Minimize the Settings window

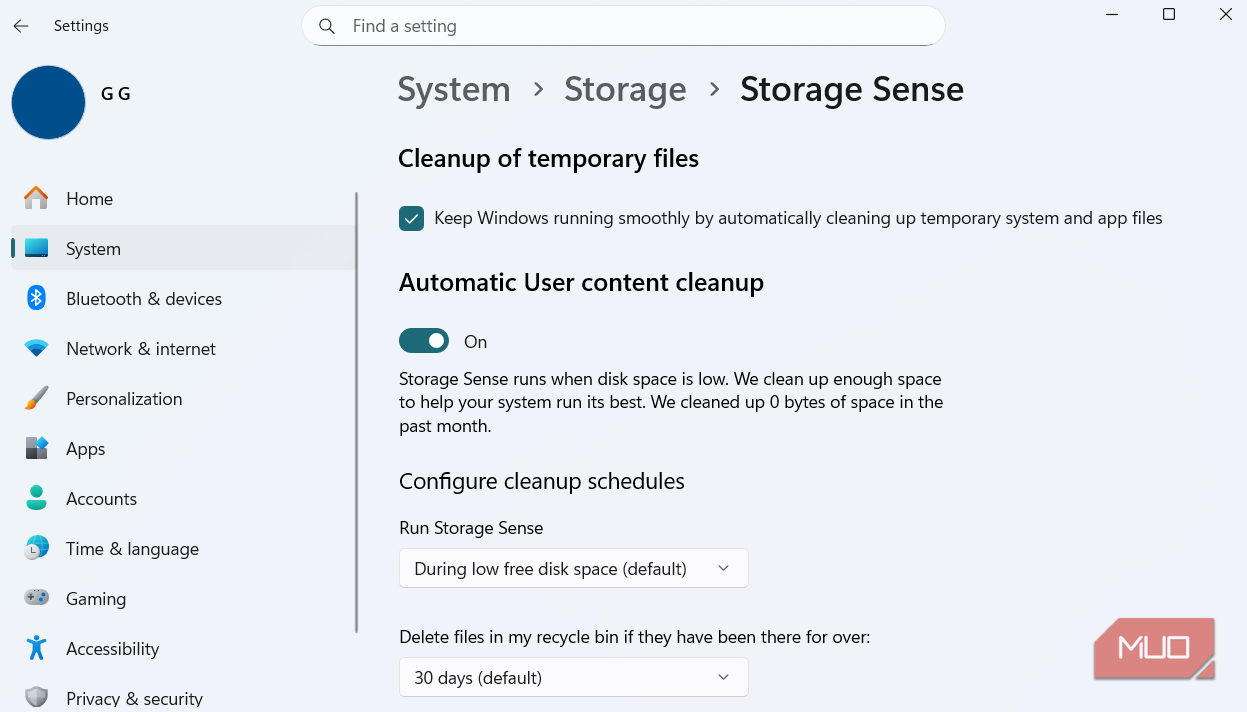(x=1112, y=15)
